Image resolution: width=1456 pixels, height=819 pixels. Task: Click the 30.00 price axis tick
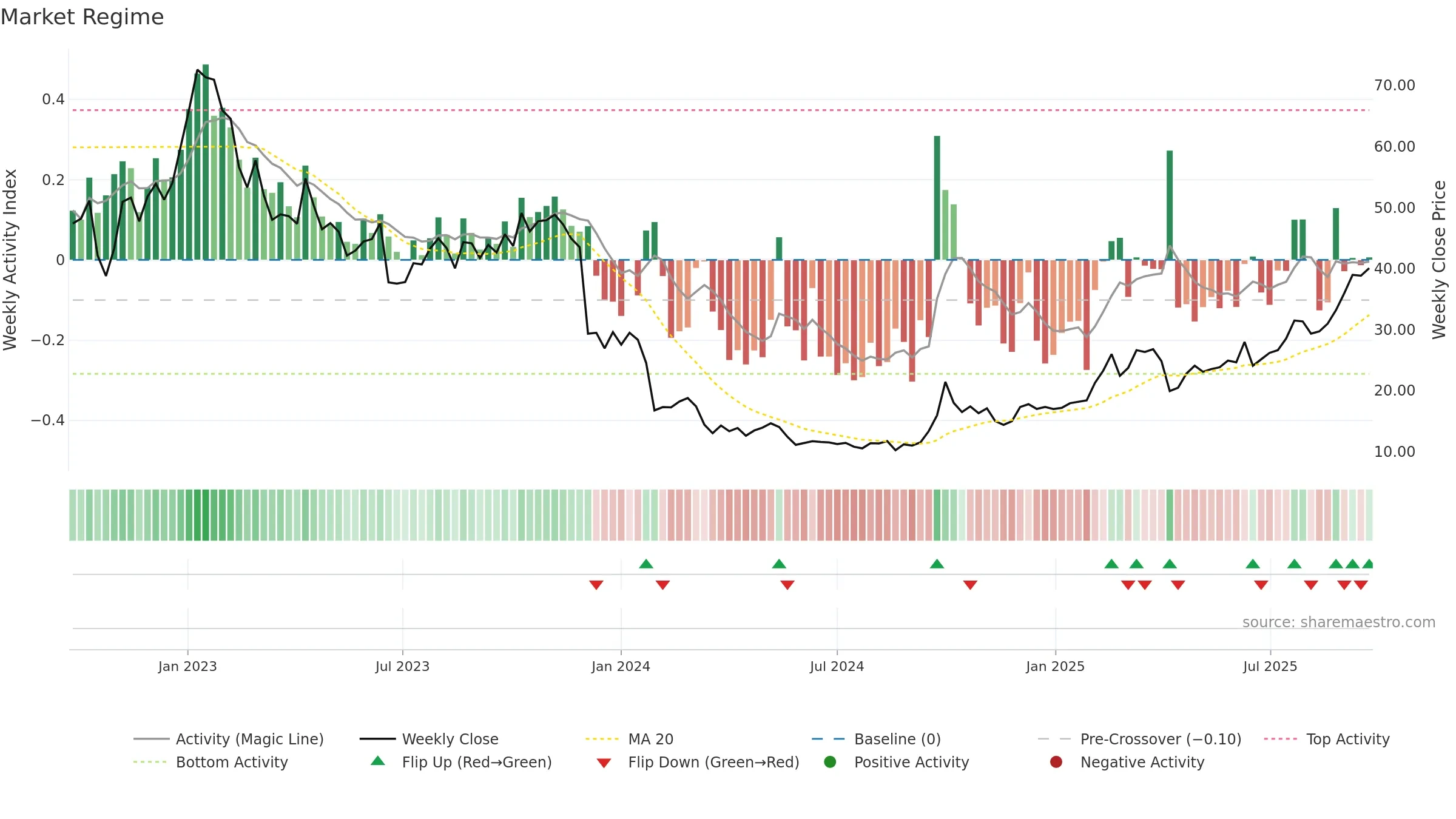(x=1394, y=329)
